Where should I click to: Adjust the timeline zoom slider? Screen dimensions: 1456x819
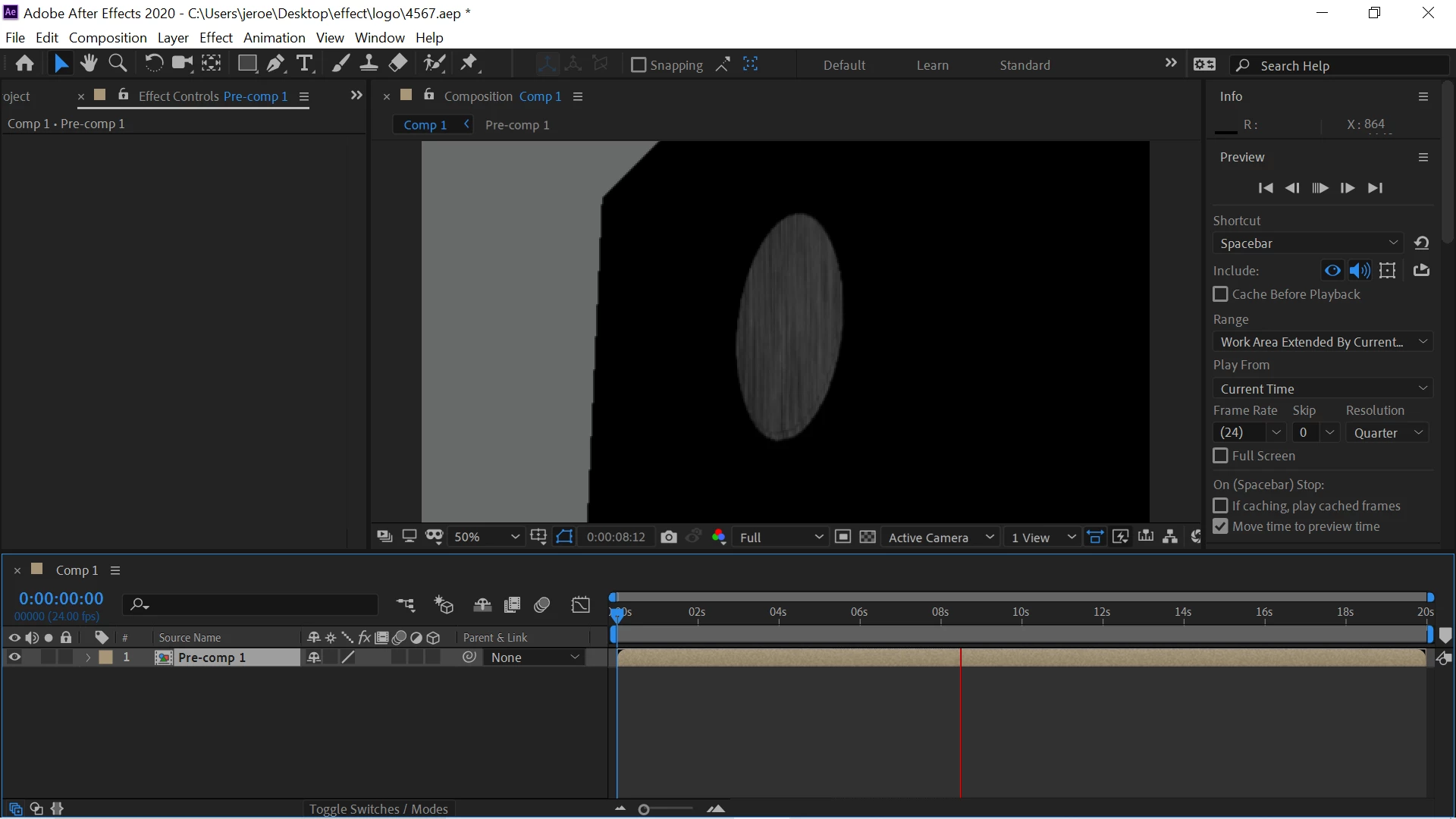[644, 809]
